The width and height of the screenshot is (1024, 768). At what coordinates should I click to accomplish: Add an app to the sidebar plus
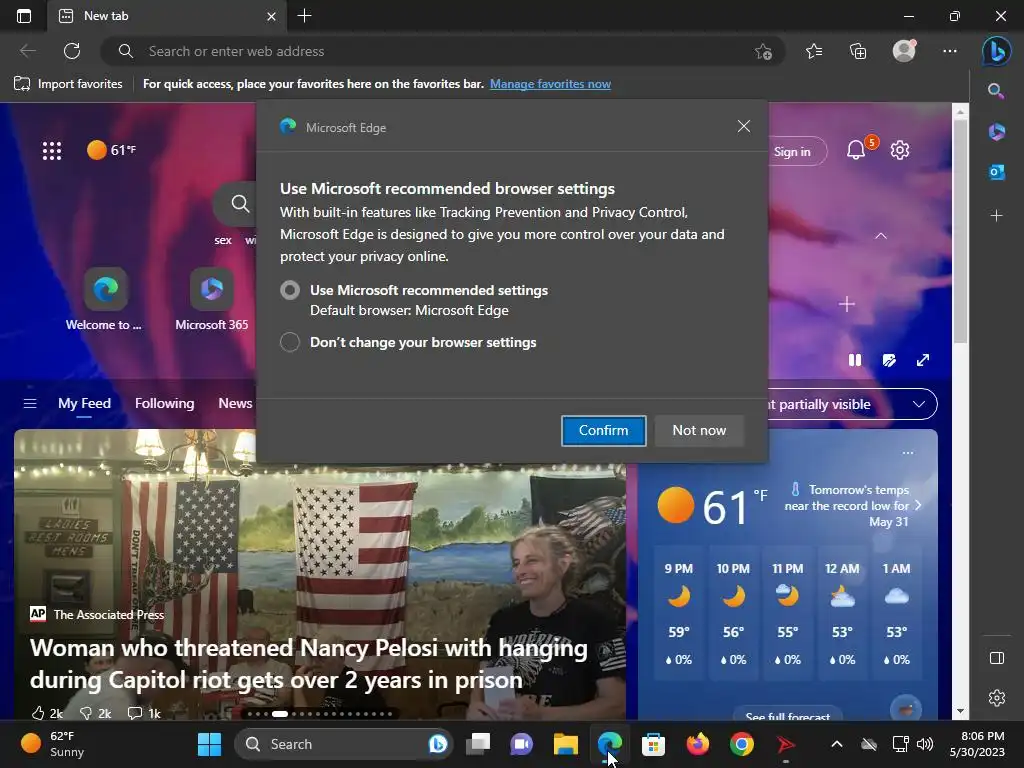click(996, 216)
